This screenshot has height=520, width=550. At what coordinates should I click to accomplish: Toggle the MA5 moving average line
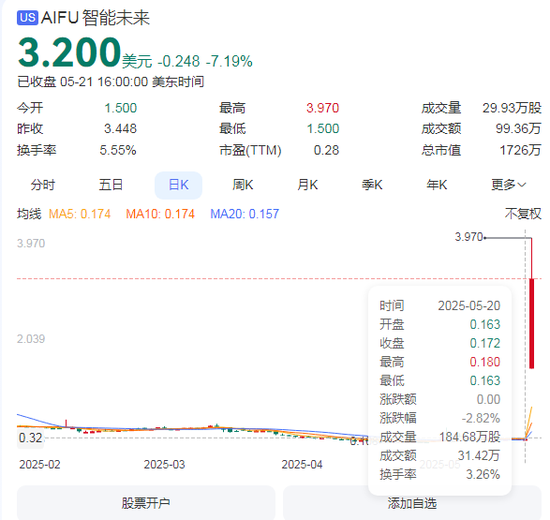80,214
